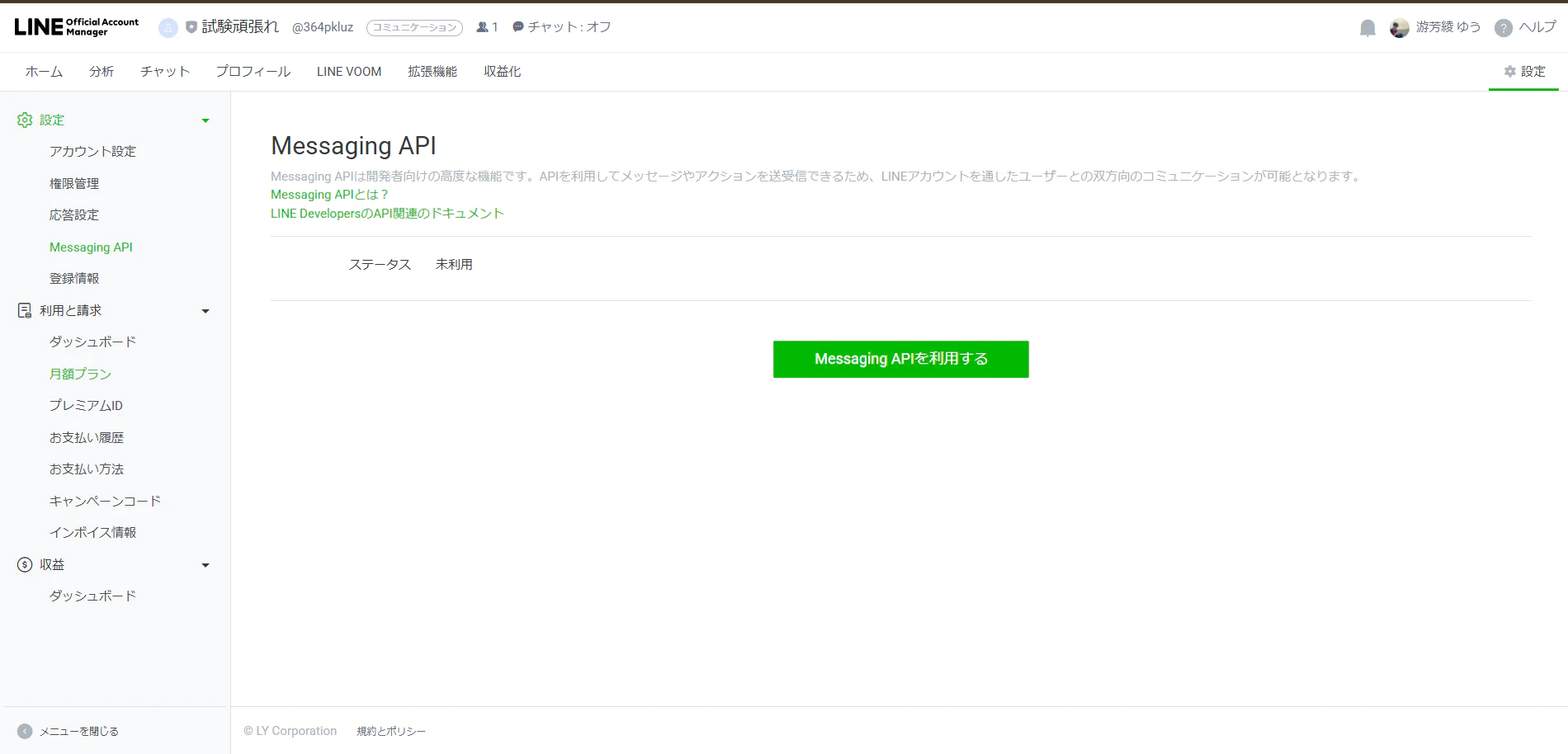Open 権限管理 in the sidebar
The width and height of the screenshot is (1568, 754).
point(74,184)
